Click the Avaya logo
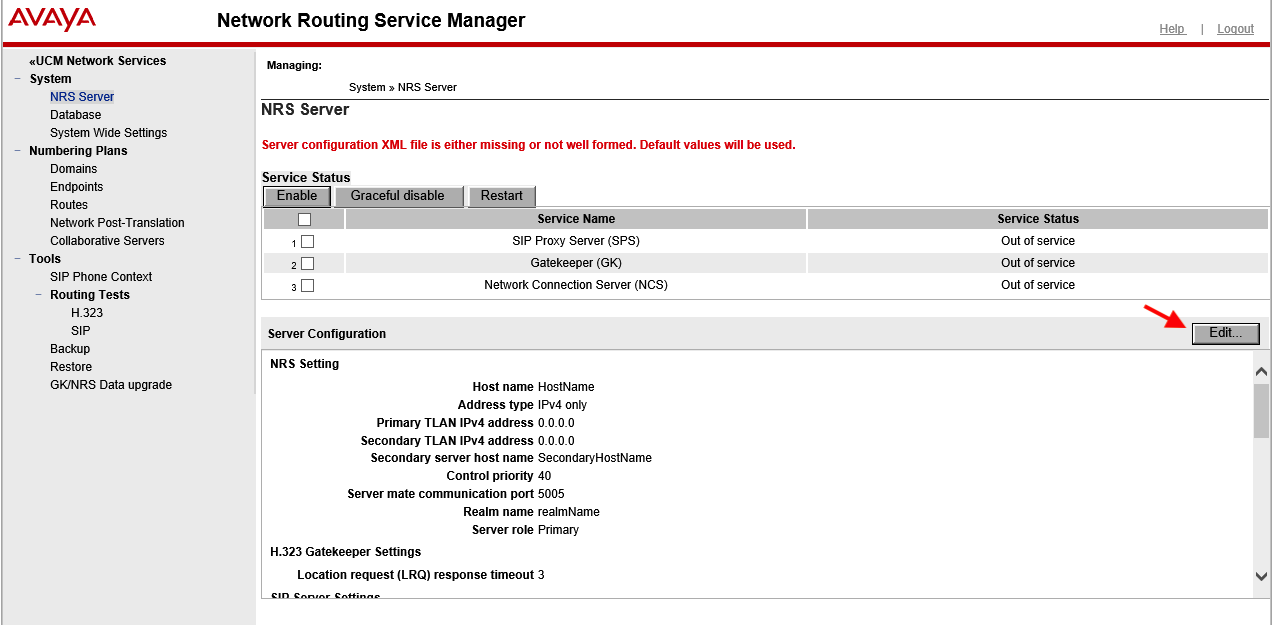Viewport: 1273px width, 625px height. [52, 20]
